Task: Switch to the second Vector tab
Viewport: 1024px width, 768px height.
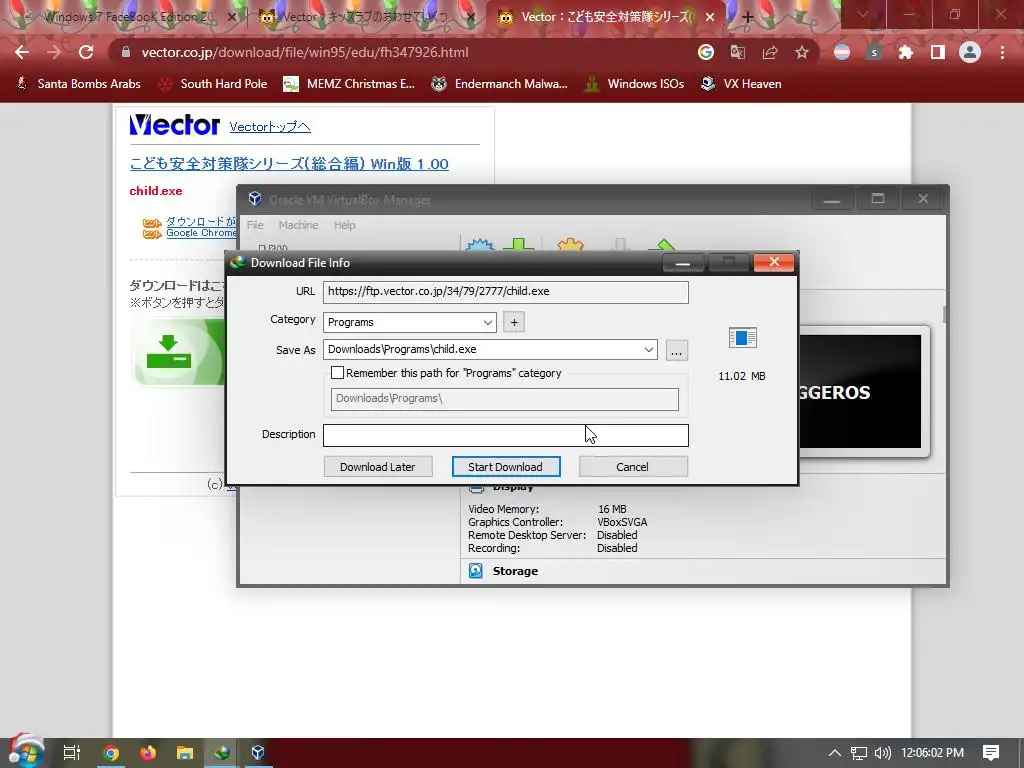Action: pyautogui.click(x=367, y=17)
